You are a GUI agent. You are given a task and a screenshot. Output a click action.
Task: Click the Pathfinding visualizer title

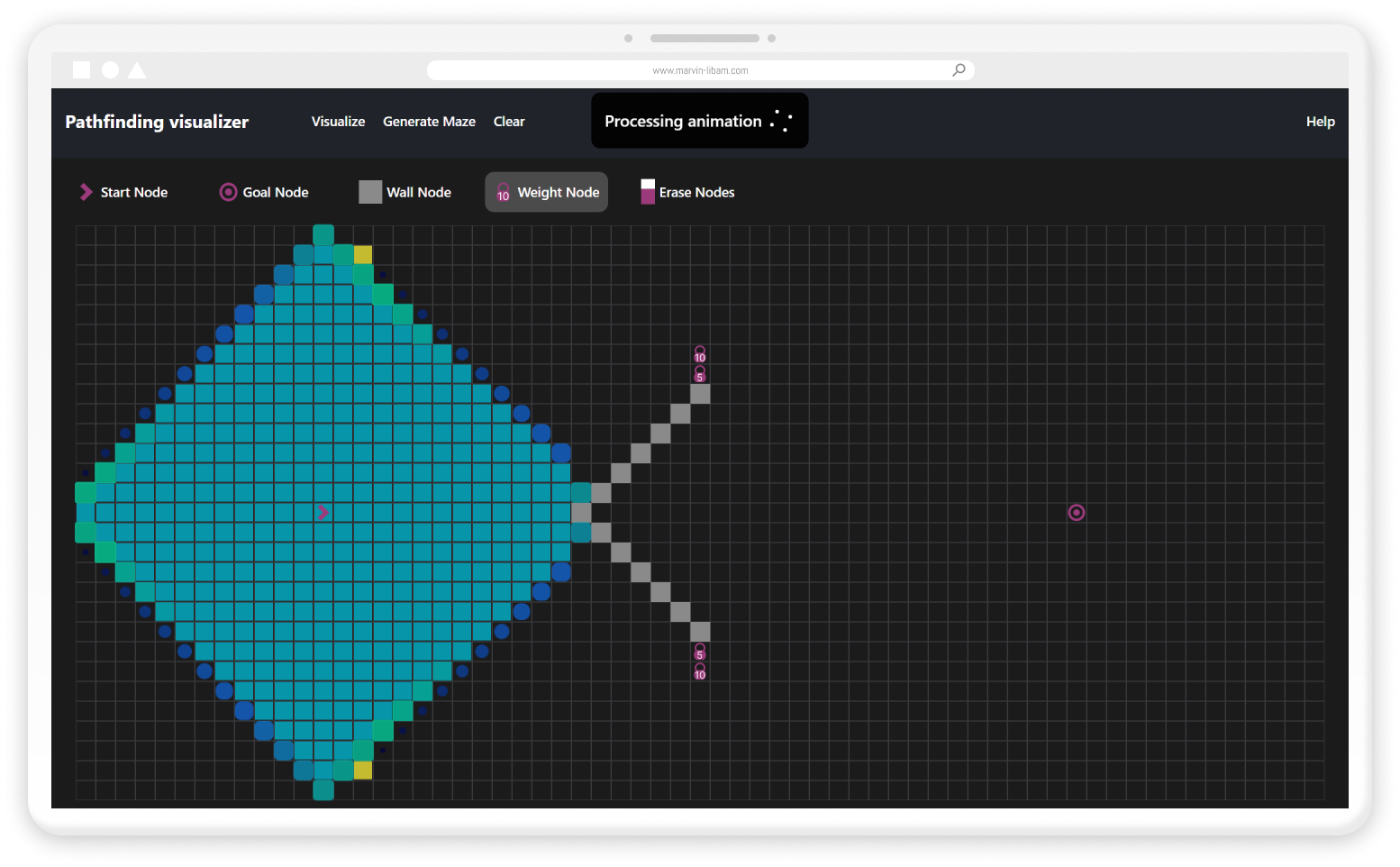coord(157,122)
